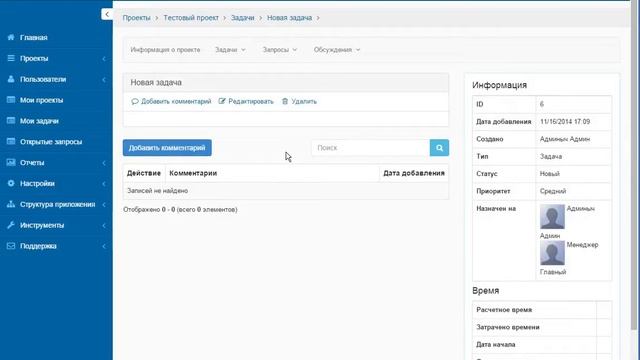Click the chart icon beside Отчеты
The image size is (640, 360).
11,162
